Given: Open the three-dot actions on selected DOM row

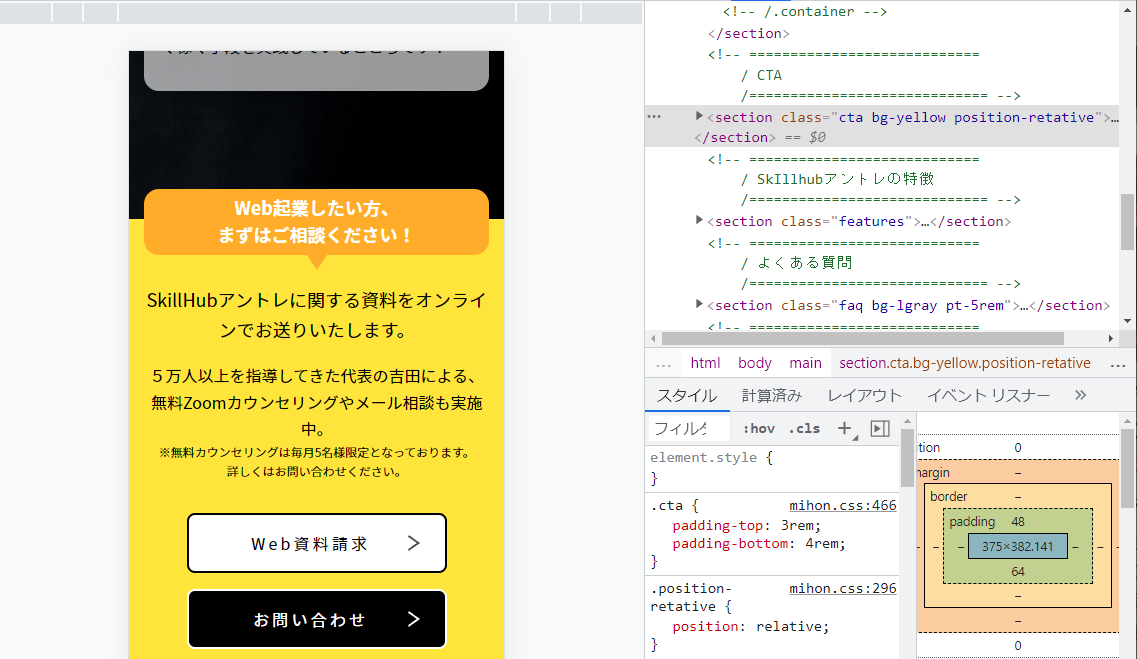Looking at the screenshot, I should point(654,117).
